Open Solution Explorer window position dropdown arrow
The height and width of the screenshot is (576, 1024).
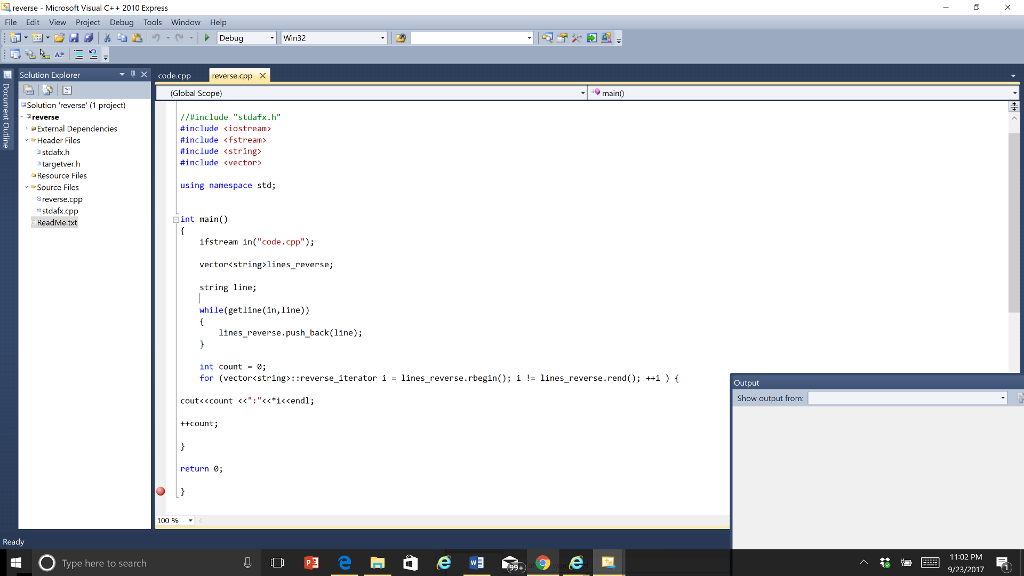click(122, 74)
